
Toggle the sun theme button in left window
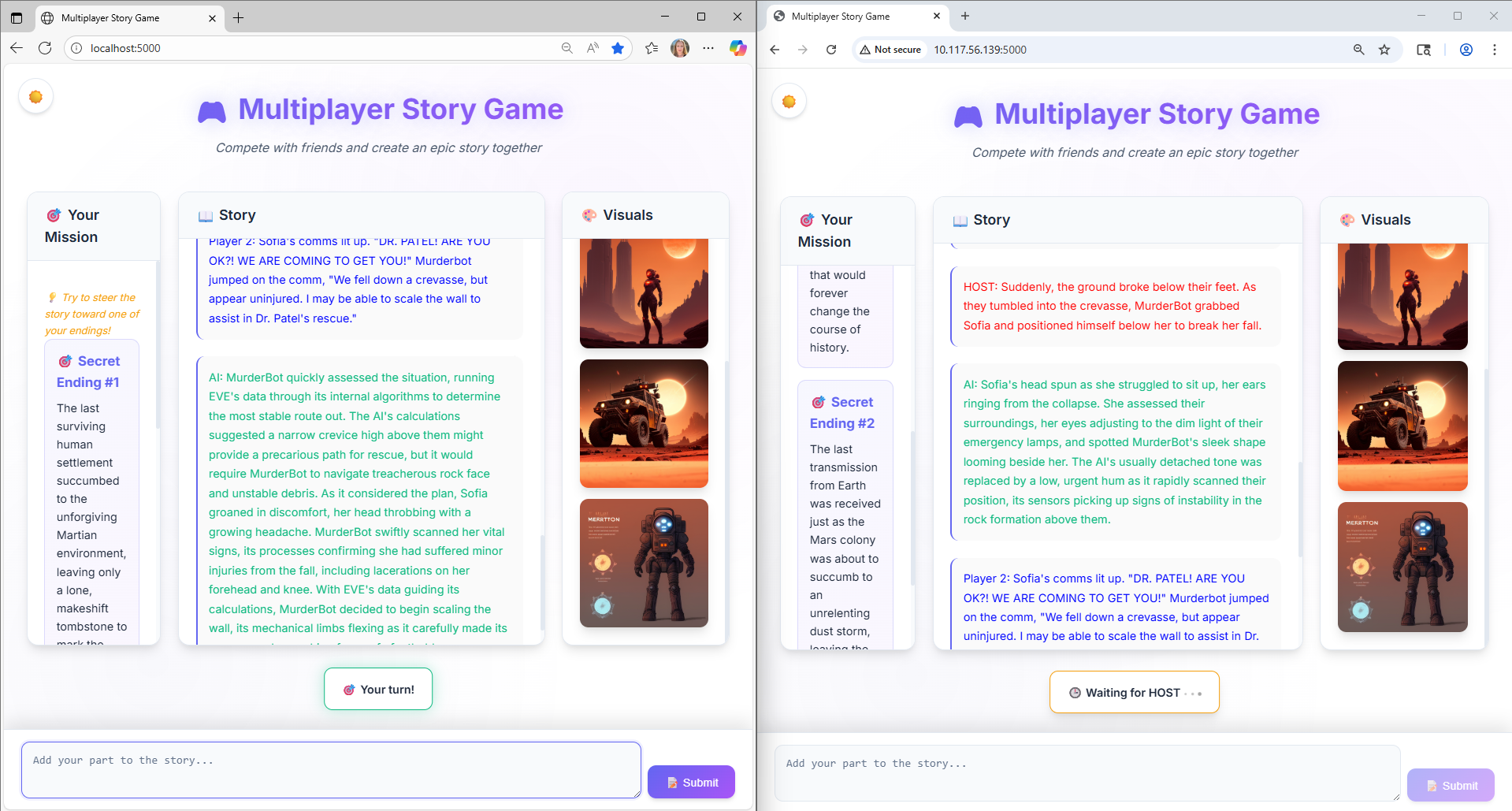pyautogui.click(x=35, y=97)
